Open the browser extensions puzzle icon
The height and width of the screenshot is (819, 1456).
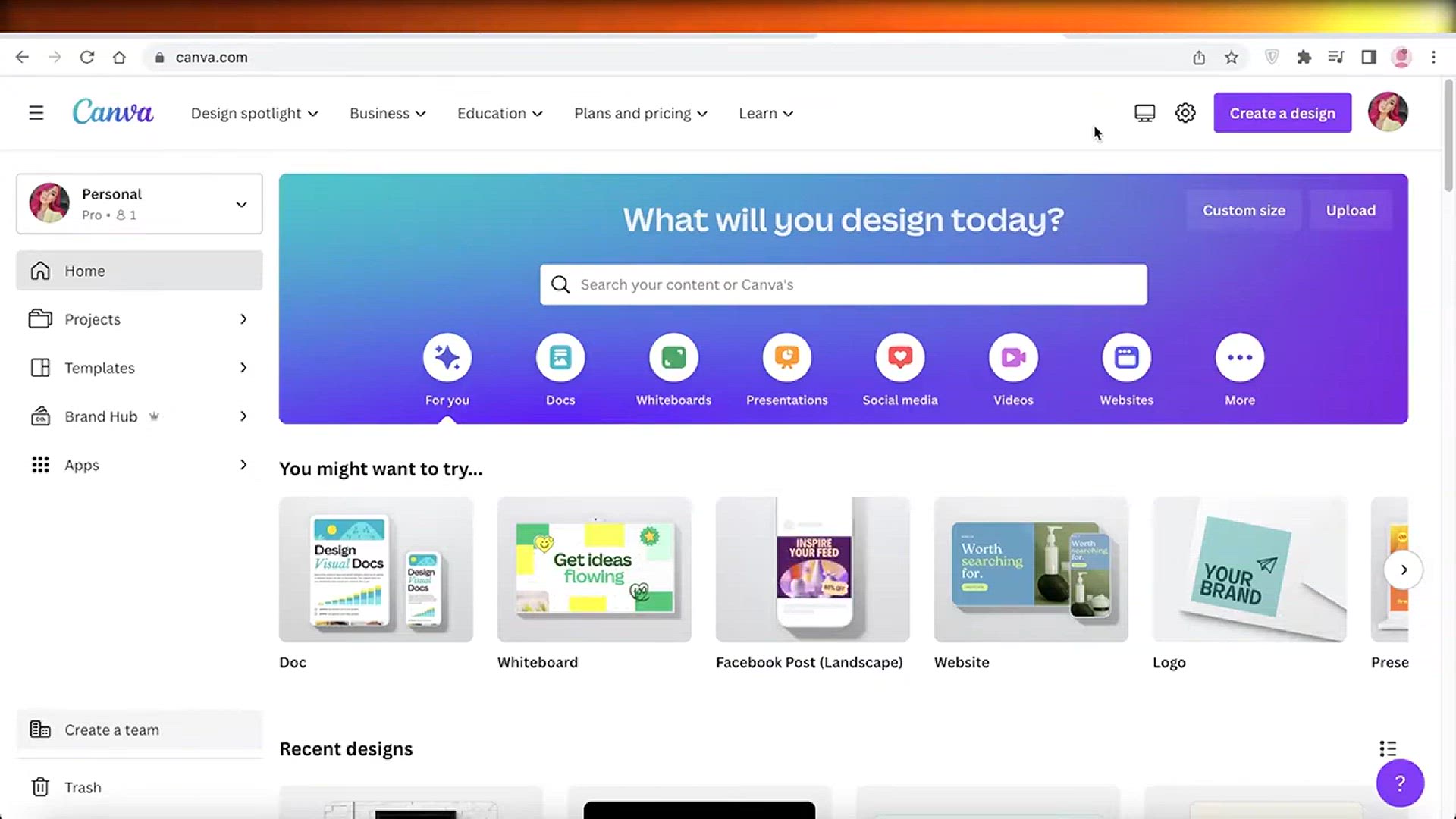1304,57
